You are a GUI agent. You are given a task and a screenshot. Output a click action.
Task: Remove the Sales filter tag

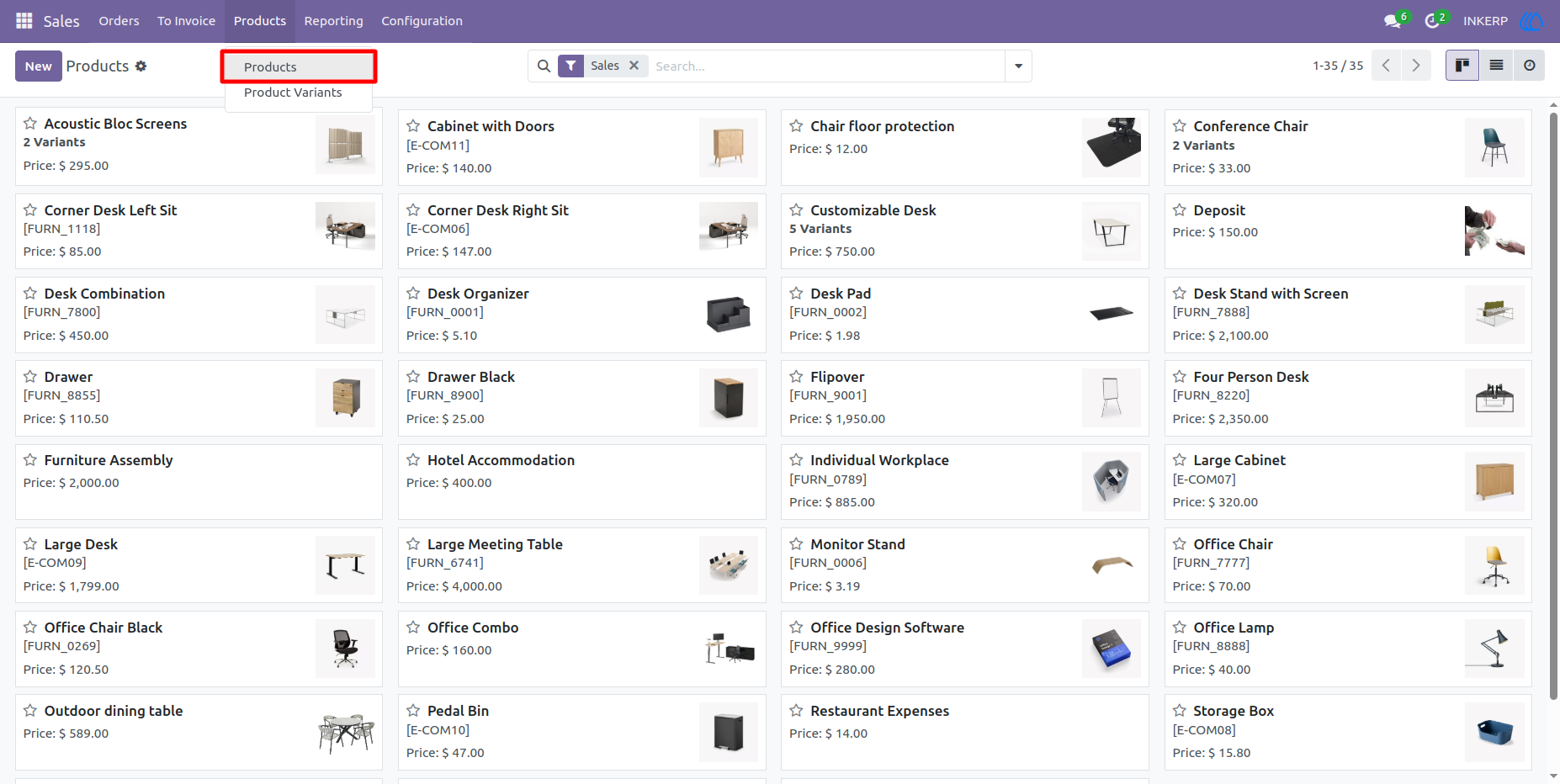tap(634, 66)
